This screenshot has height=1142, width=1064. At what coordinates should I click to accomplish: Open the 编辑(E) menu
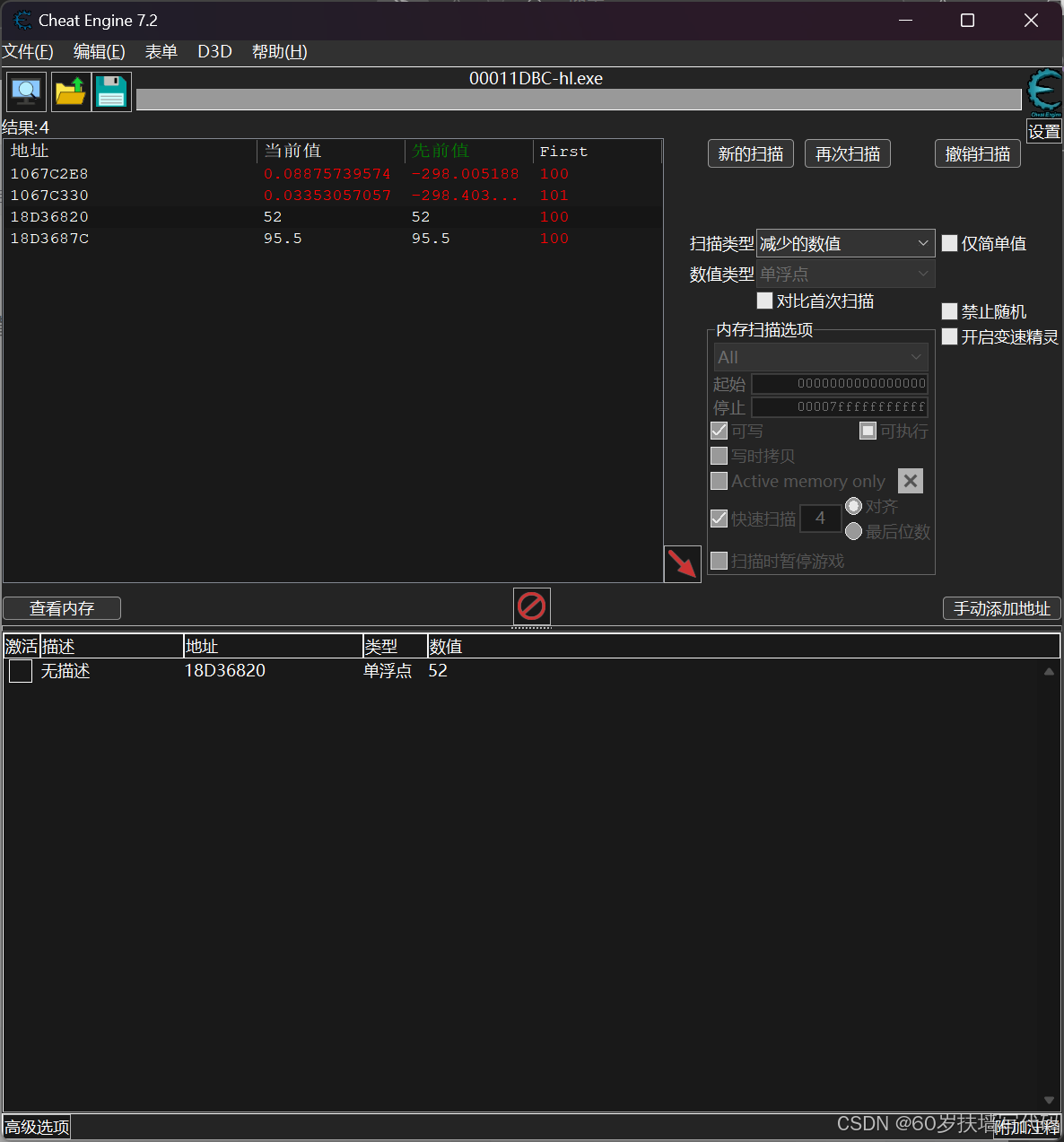click(x=100, y=52)
